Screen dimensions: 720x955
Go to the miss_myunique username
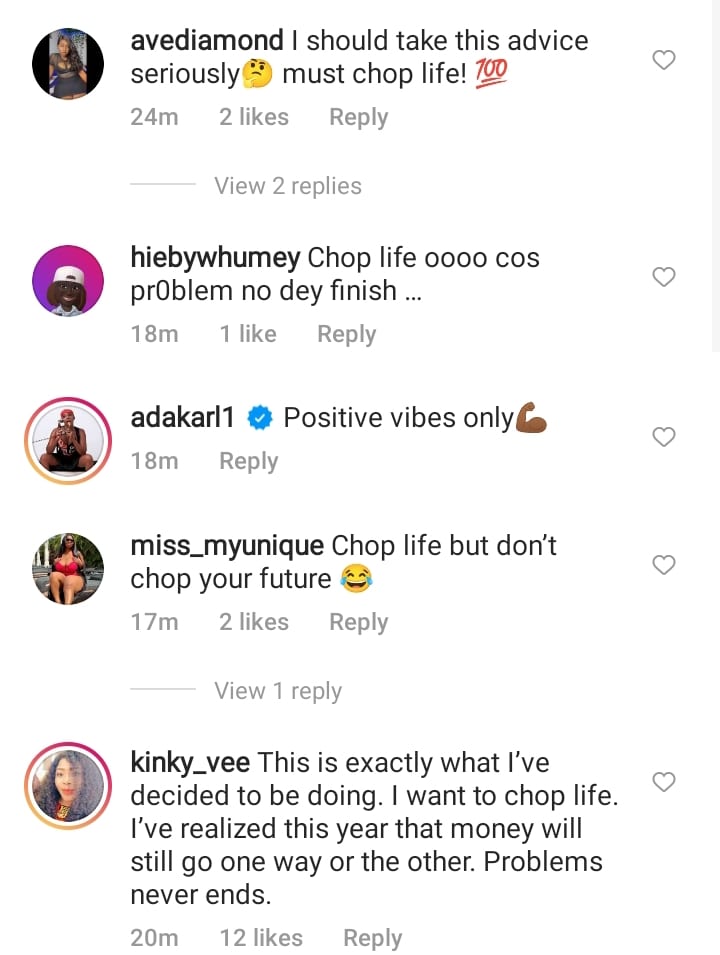(227, 546)
